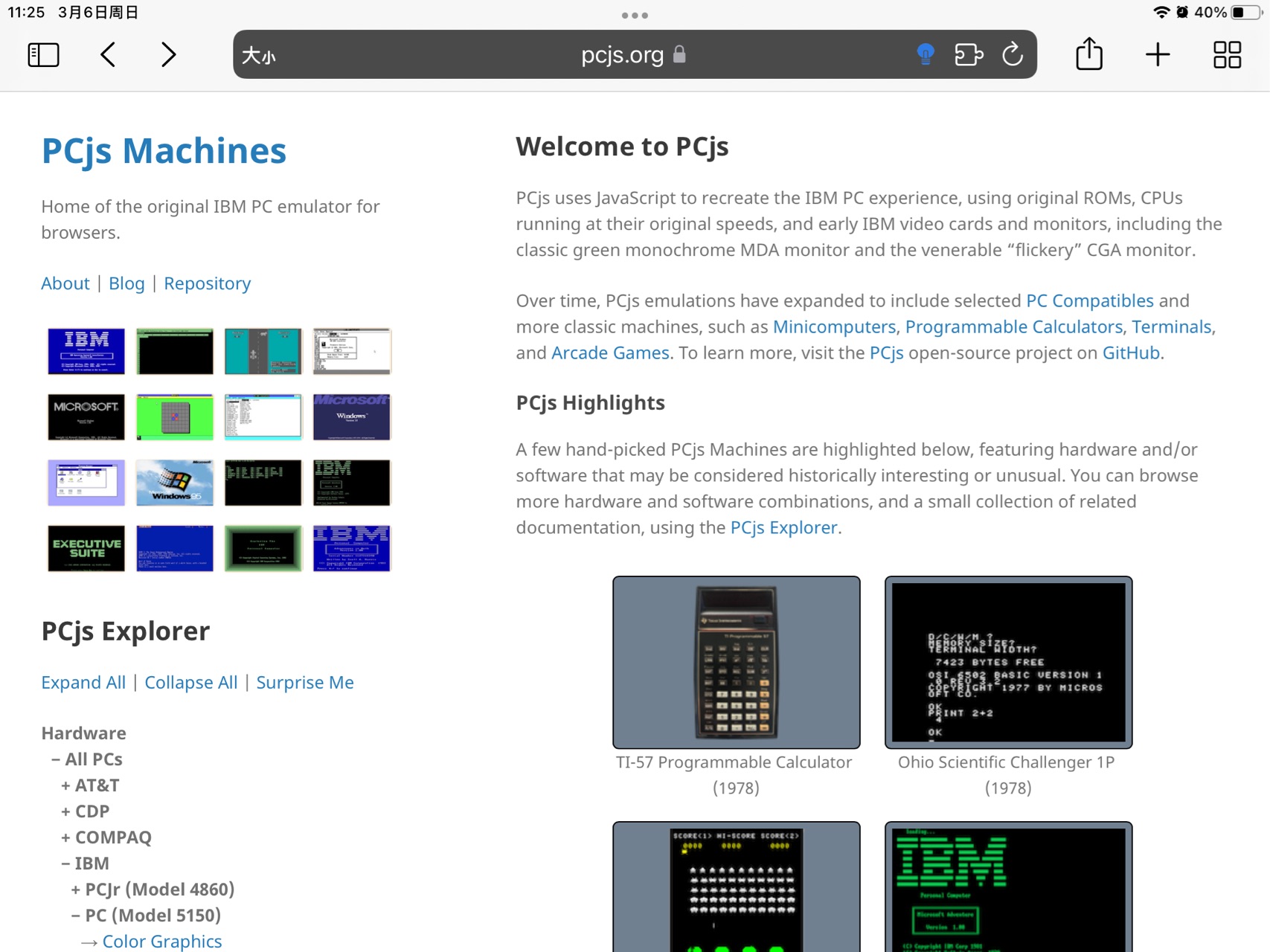Expand the COMPAQ tree node

[106, 837]
